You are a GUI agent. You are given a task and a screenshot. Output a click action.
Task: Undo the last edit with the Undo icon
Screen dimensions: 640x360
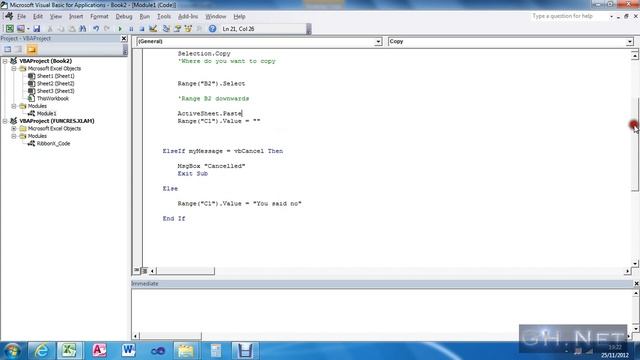pyautogui.click(x=96, y=29)
